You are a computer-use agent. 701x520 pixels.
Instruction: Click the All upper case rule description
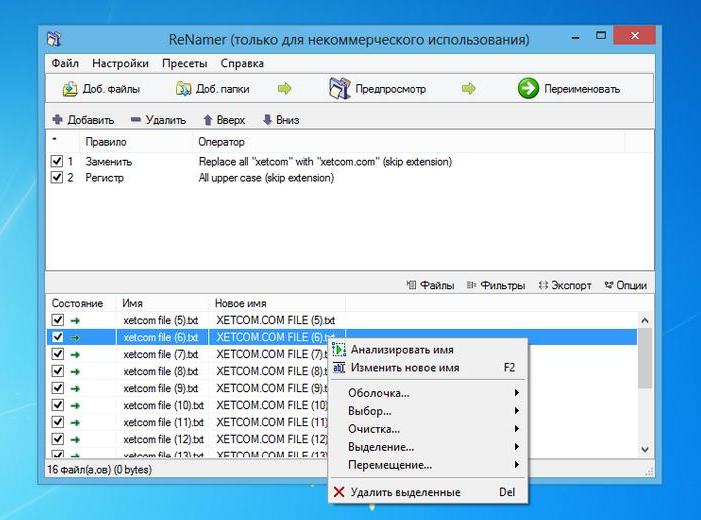point(266,178)
